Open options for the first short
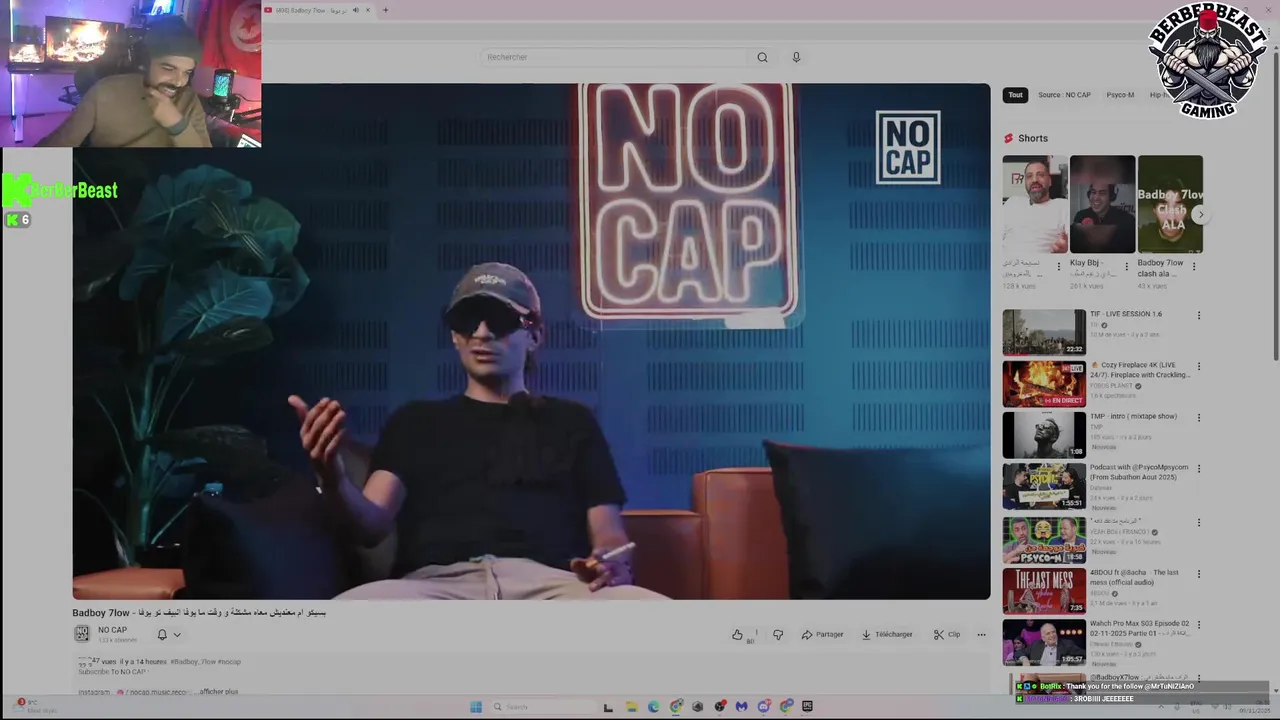Viewport: 1280px width, 720px height. (1059, 267)
